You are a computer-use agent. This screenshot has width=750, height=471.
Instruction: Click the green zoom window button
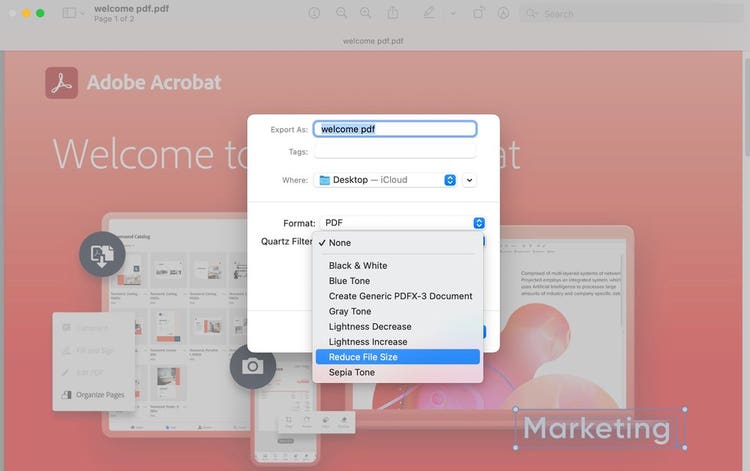40,13
